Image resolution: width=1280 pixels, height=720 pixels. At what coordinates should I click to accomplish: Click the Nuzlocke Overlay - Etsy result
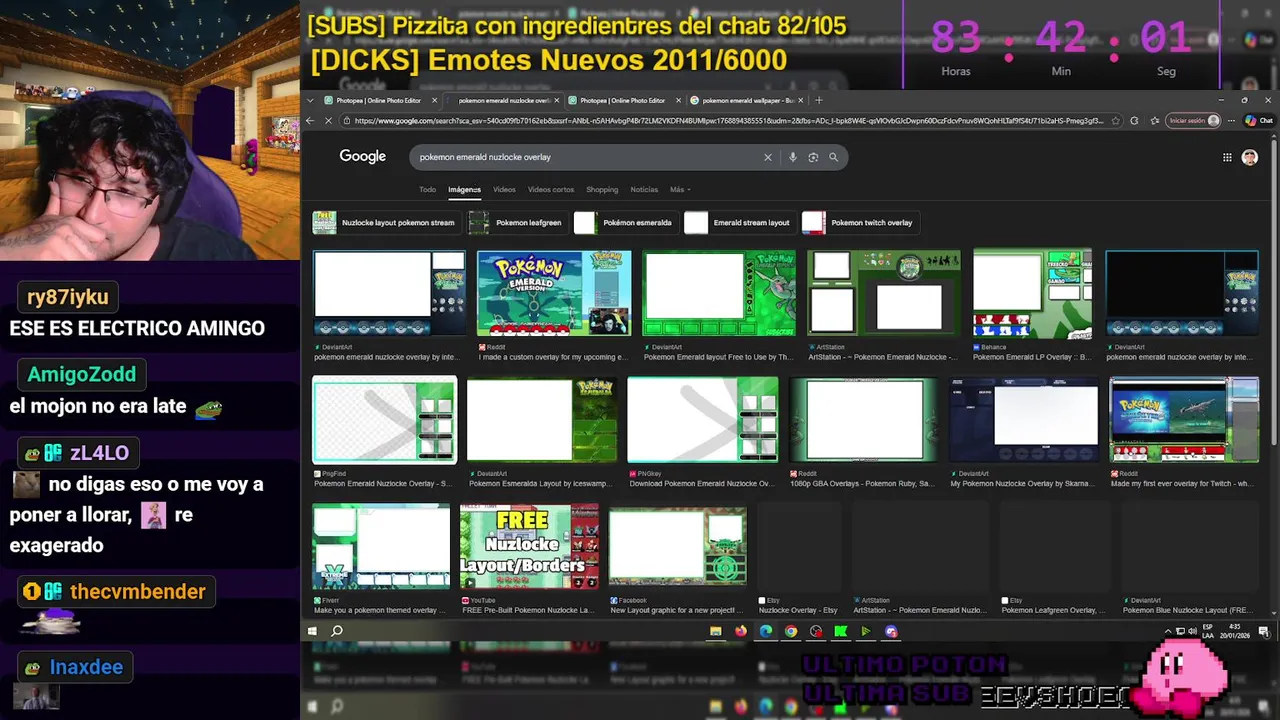tap(798, 610)
